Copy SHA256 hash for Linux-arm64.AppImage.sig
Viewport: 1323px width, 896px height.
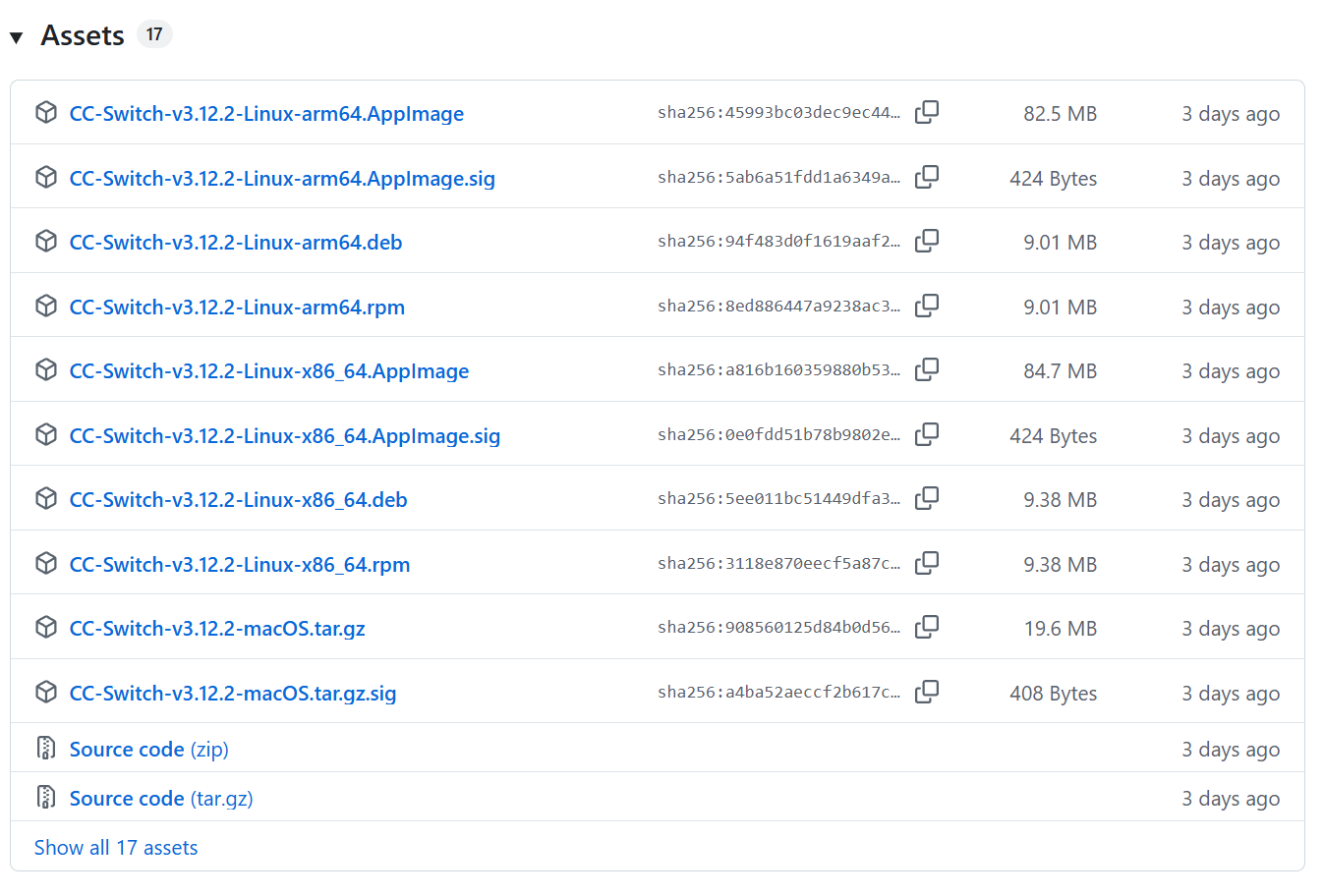click(x=926, y=178)
